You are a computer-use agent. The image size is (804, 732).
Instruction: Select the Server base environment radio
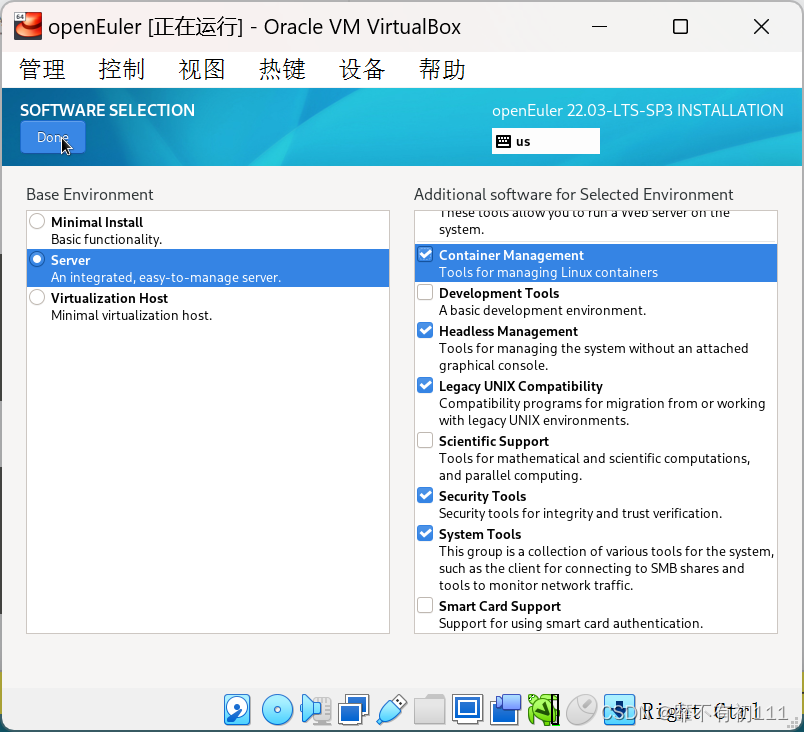pos(37,259)
